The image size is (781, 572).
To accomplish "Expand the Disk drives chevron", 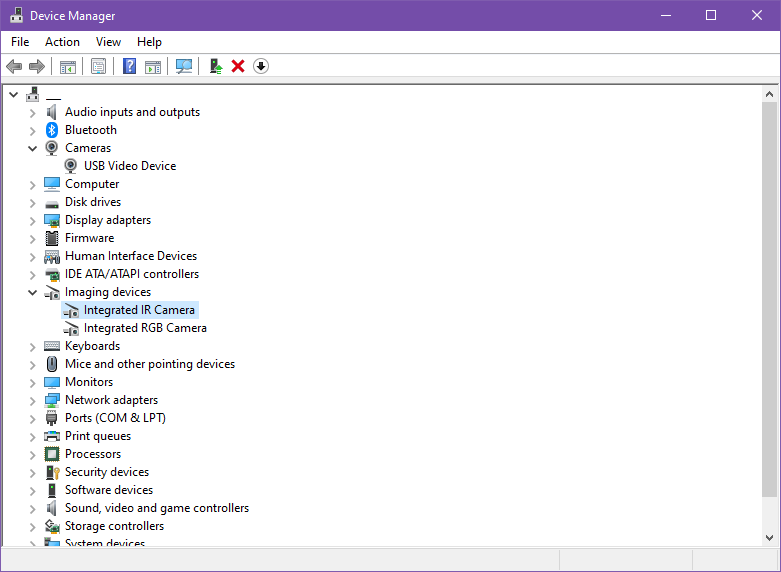I will (x=32, y=203).
